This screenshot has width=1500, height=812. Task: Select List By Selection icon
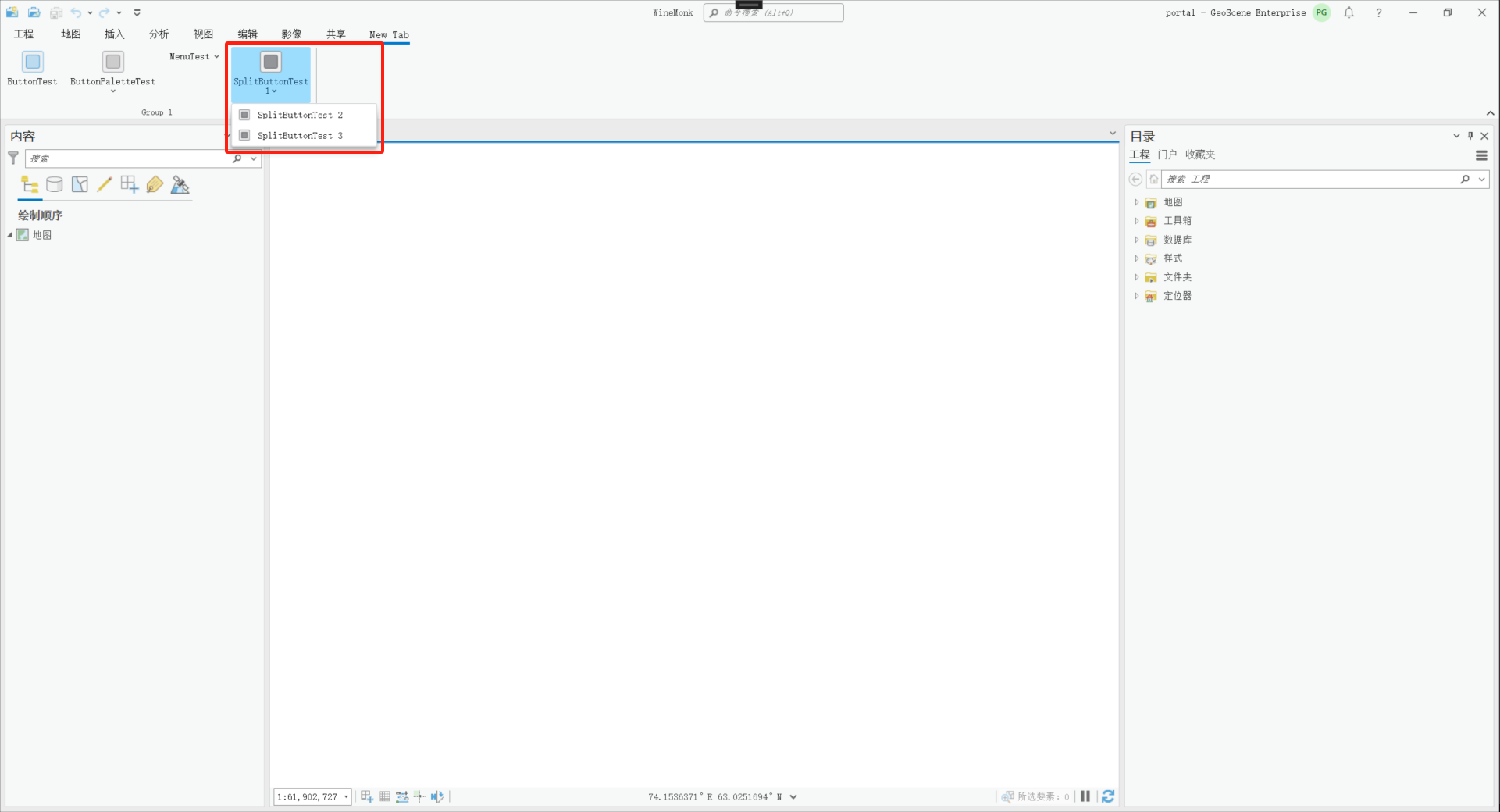coord(80,185)
